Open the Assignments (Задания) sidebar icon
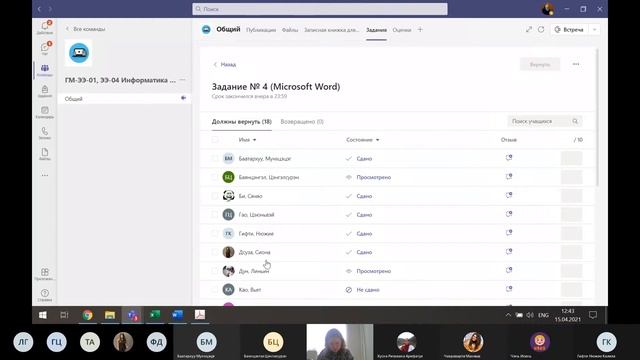This screenshot has height=360, width=640. pos(45,91)
